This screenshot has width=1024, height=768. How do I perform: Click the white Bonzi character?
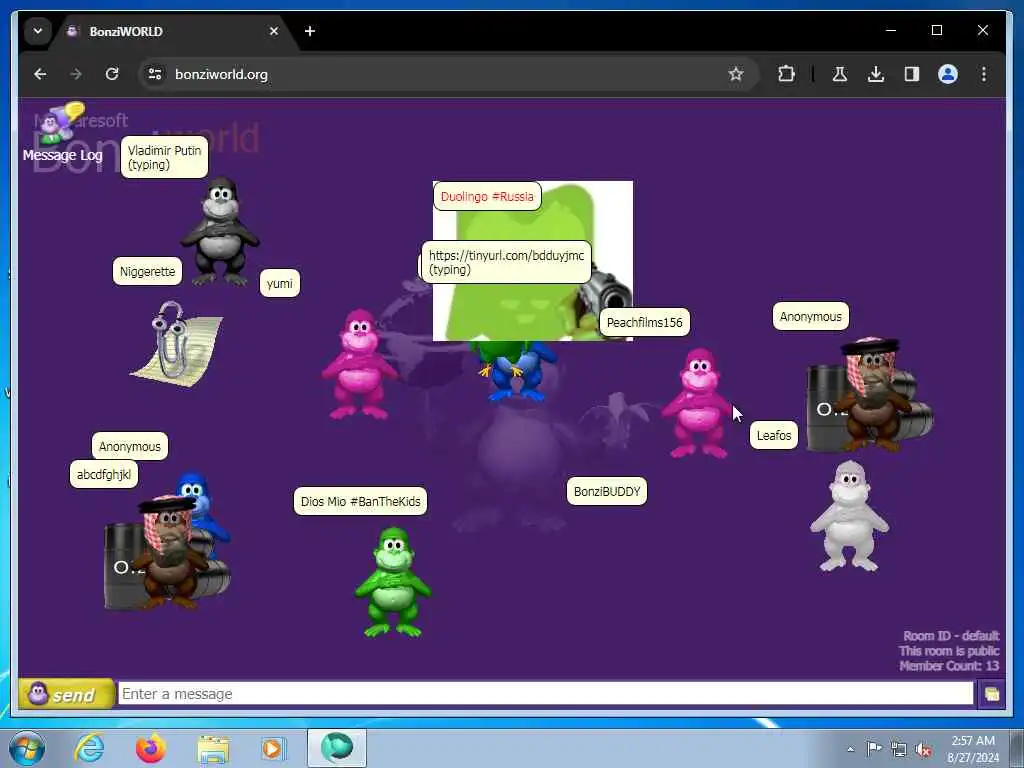tap(849, 516)
